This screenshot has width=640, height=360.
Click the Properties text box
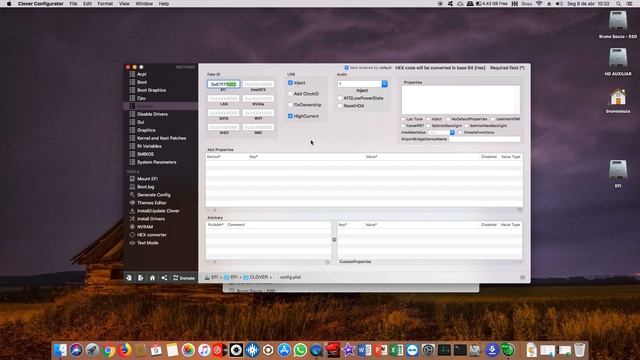coord(461,100)
